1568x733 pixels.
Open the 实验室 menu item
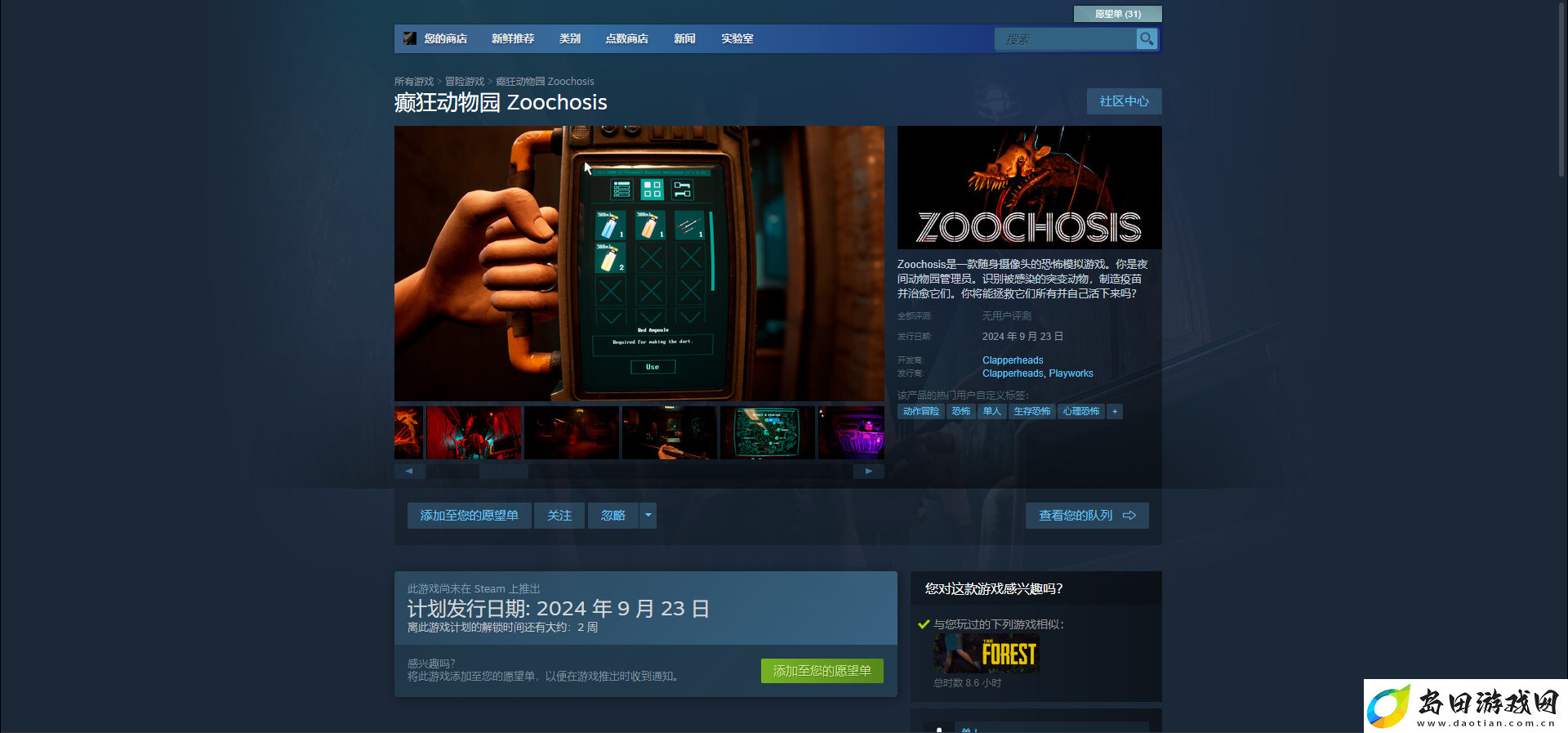click(737, 38)
